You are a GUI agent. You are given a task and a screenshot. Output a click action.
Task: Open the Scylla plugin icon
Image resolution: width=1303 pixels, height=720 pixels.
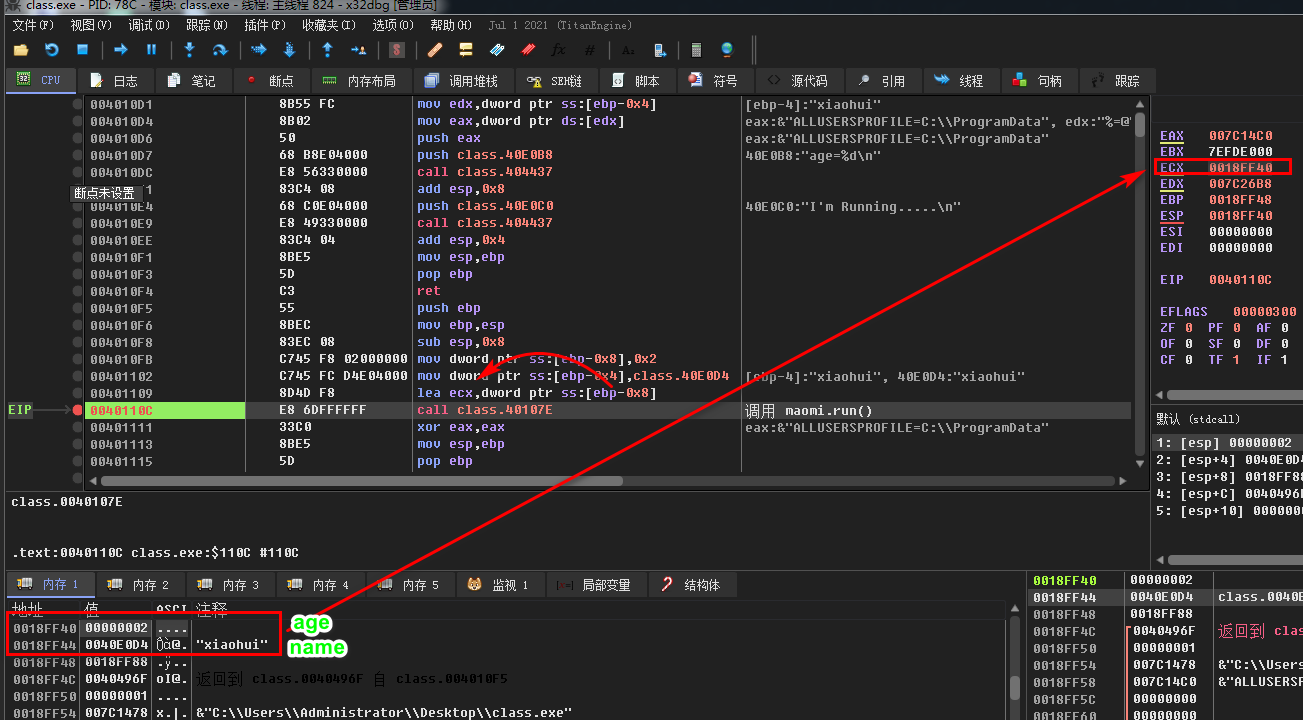(x=397, y=49)
